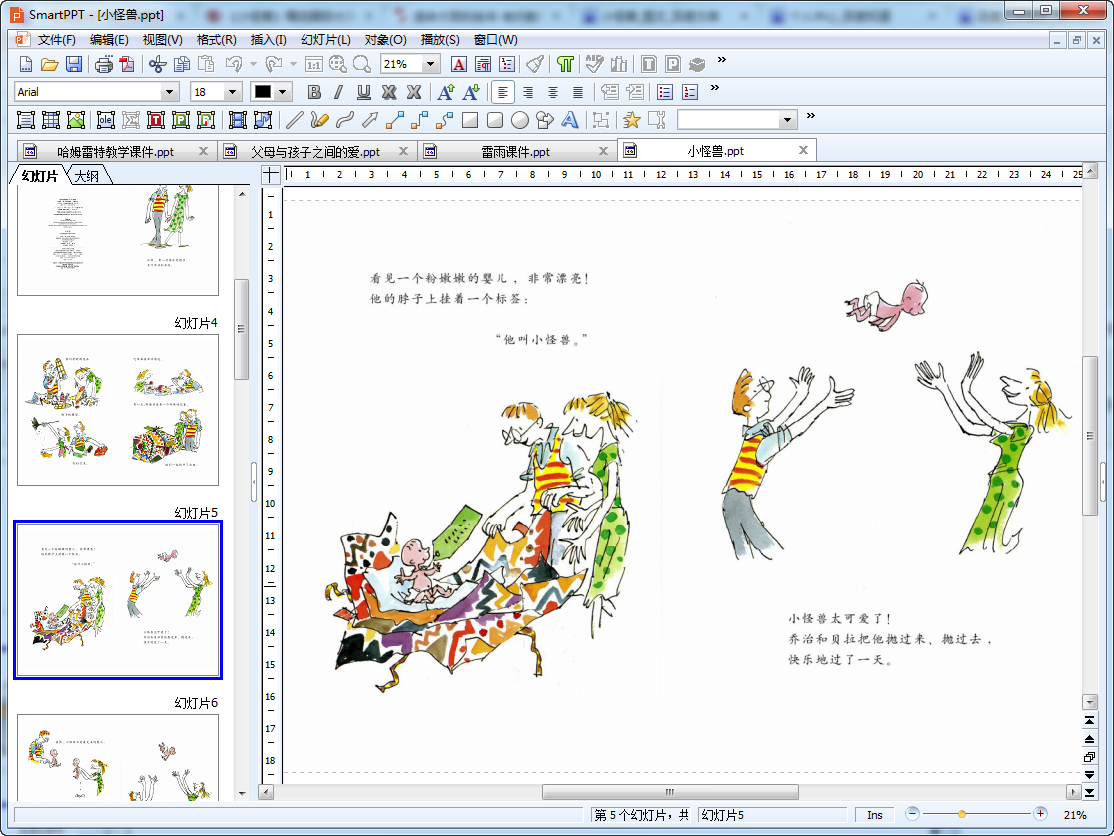Insert a sound object with the music note icon
1114x836 pixels.
[263, 120]
